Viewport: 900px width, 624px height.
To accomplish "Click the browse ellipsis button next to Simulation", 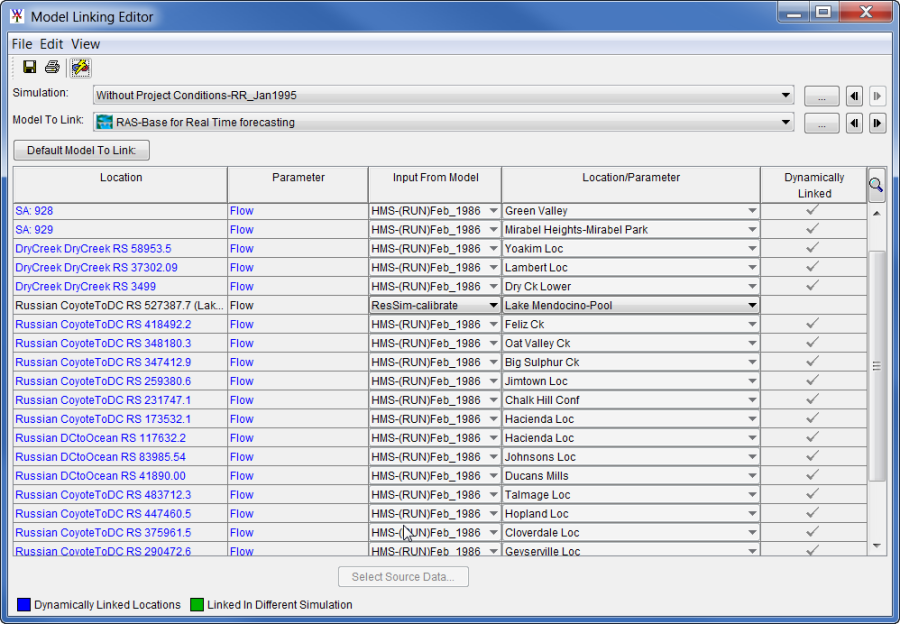I will tap(821, 95).
